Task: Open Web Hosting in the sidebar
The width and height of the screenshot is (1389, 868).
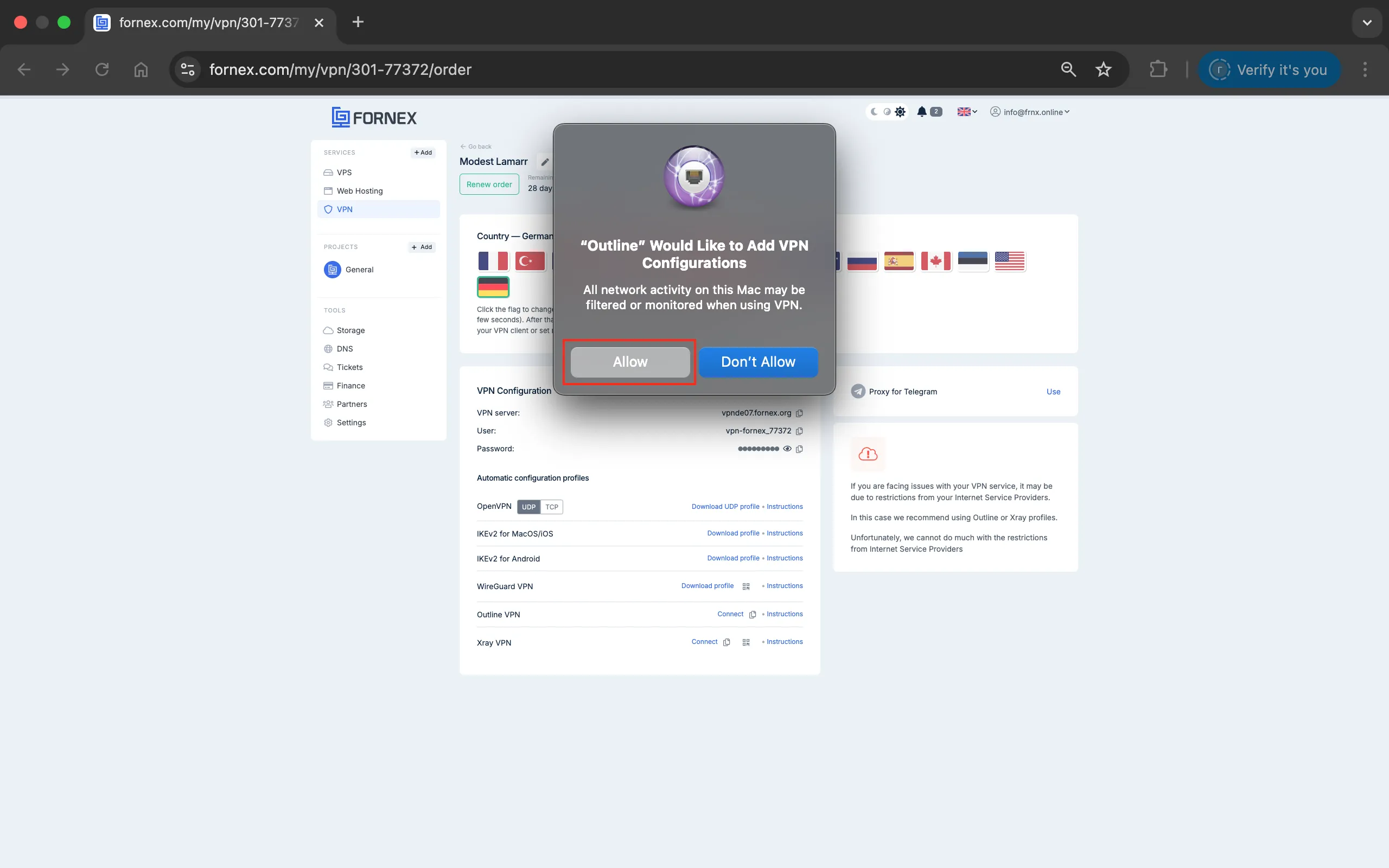Action: click(x=378, y=190)
